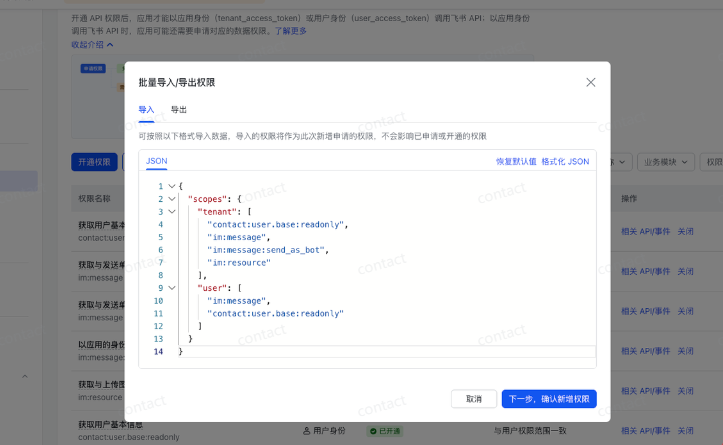The height and width of the screenshot is (445, 723).
Task: Click the 取消 button
Action: point(474,399)
